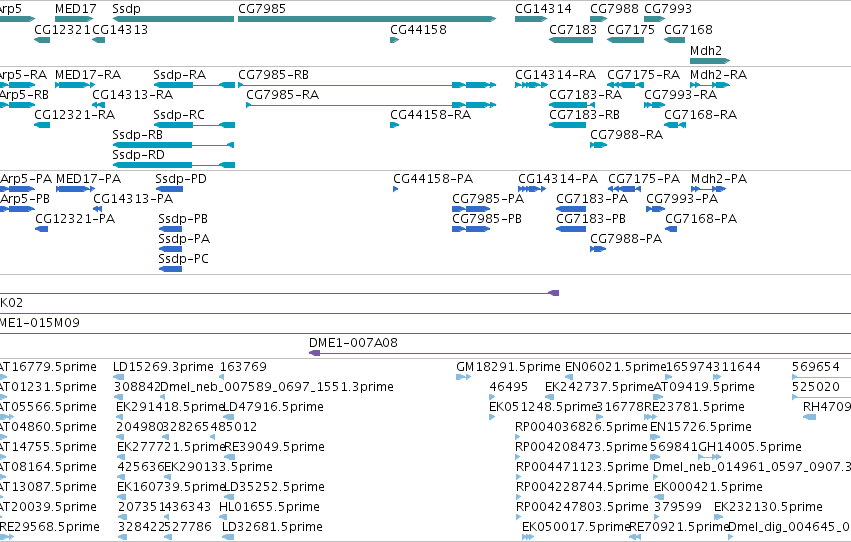Open the CG12321 gene label
This screenshot has width=851, height=542.
pos(62,30)
